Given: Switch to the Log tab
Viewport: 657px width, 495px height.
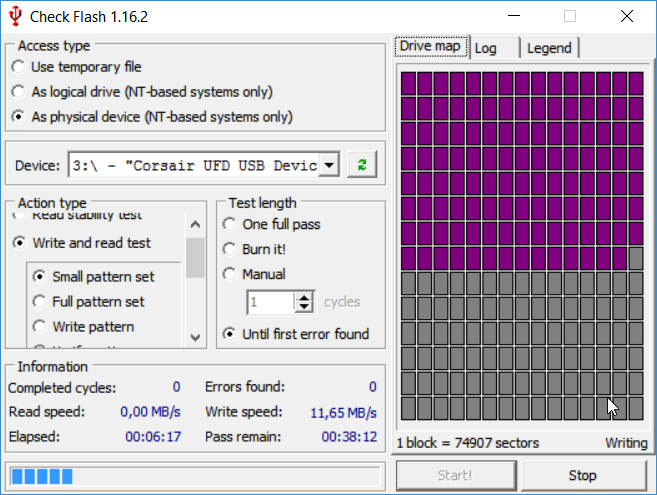Looking at the screenshot, I should coord(494,49).
